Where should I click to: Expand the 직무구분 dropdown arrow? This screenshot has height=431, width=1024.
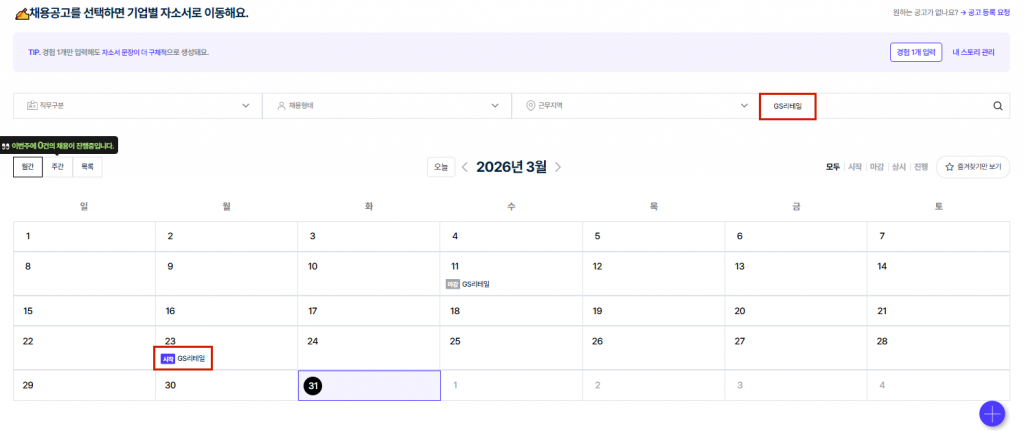(x=246, y=106)
